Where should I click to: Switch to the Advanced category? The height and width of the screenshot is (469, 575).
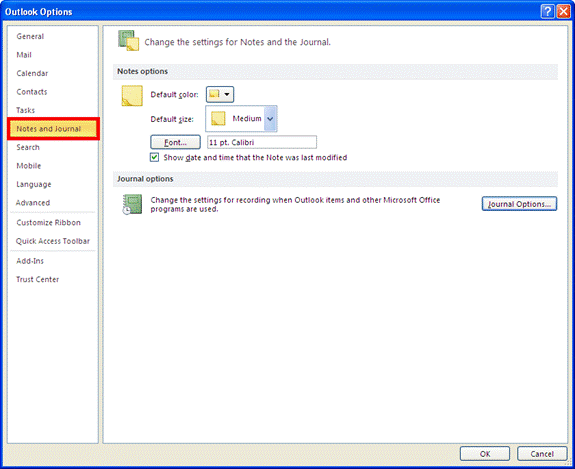(33, 202)
